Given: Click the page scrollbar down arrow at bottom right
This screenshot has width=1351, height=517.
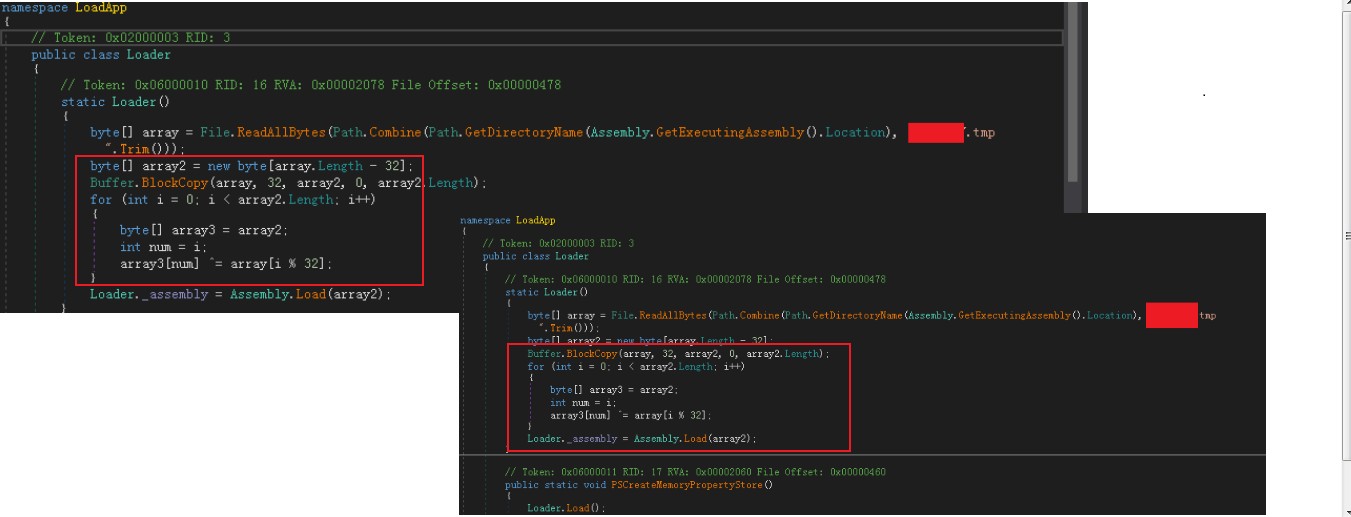Looking at the screenshot, I should coord(1344,510).
